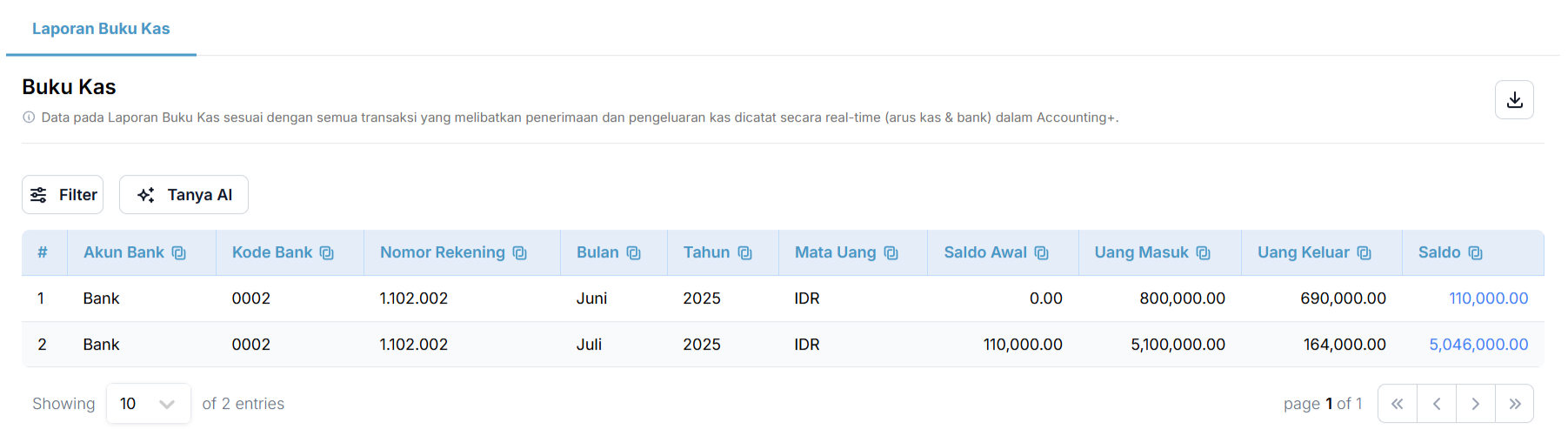Click the copy icon beside Akun Bank
The height and width of the screenshot is (429, 1568).
pos(179,253)
